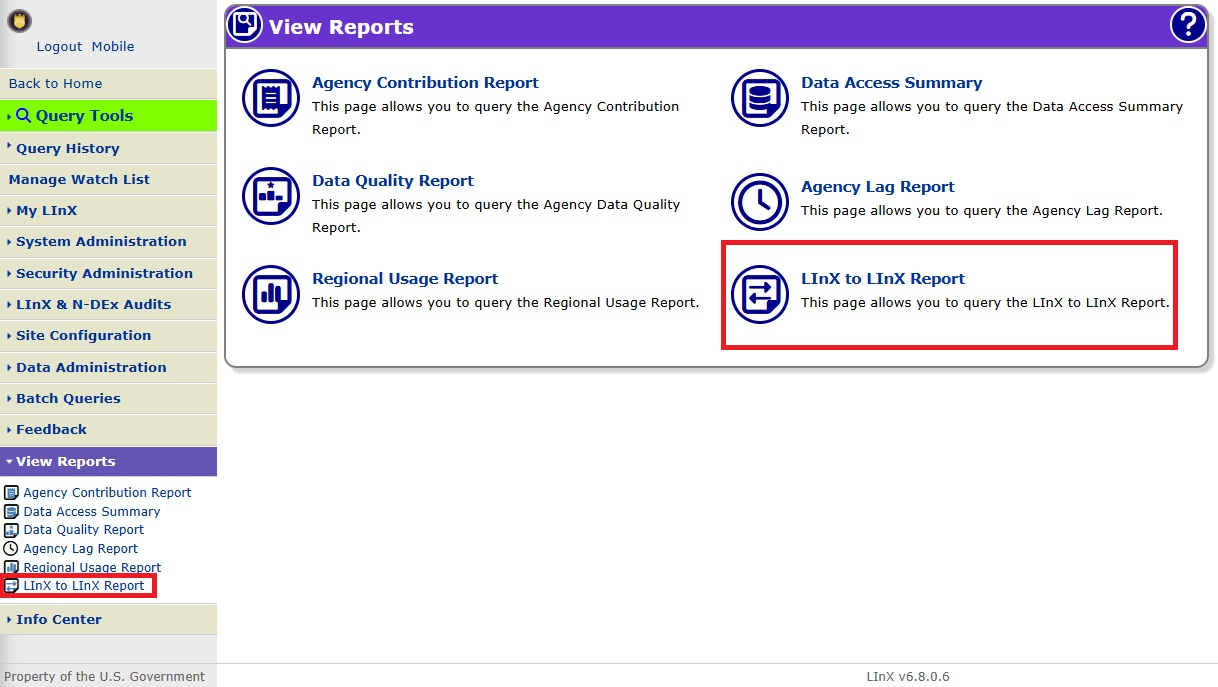Screen dimensions: 1218x687
Task: Click the Query Tools search icon
Action: [x=24, y=116]
